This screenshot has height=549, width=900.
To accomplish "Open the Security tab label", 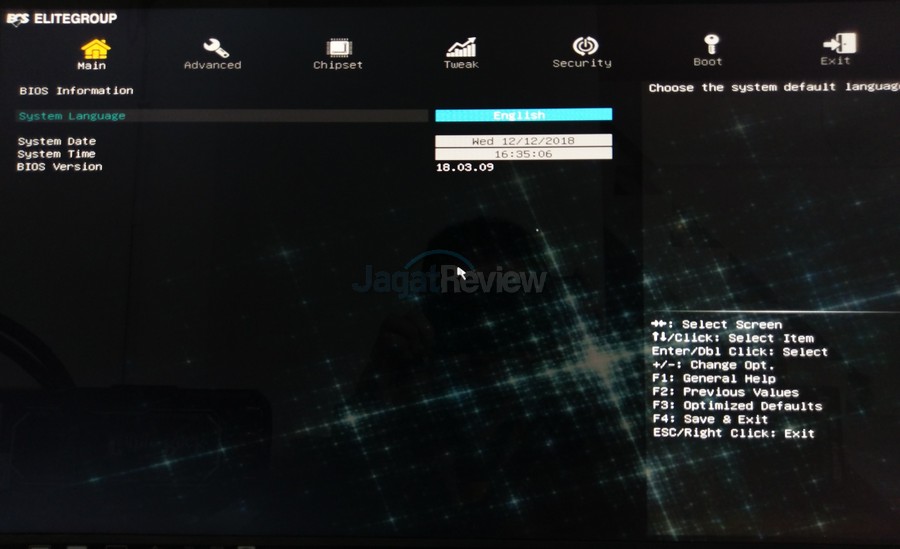I will point(582,64).
